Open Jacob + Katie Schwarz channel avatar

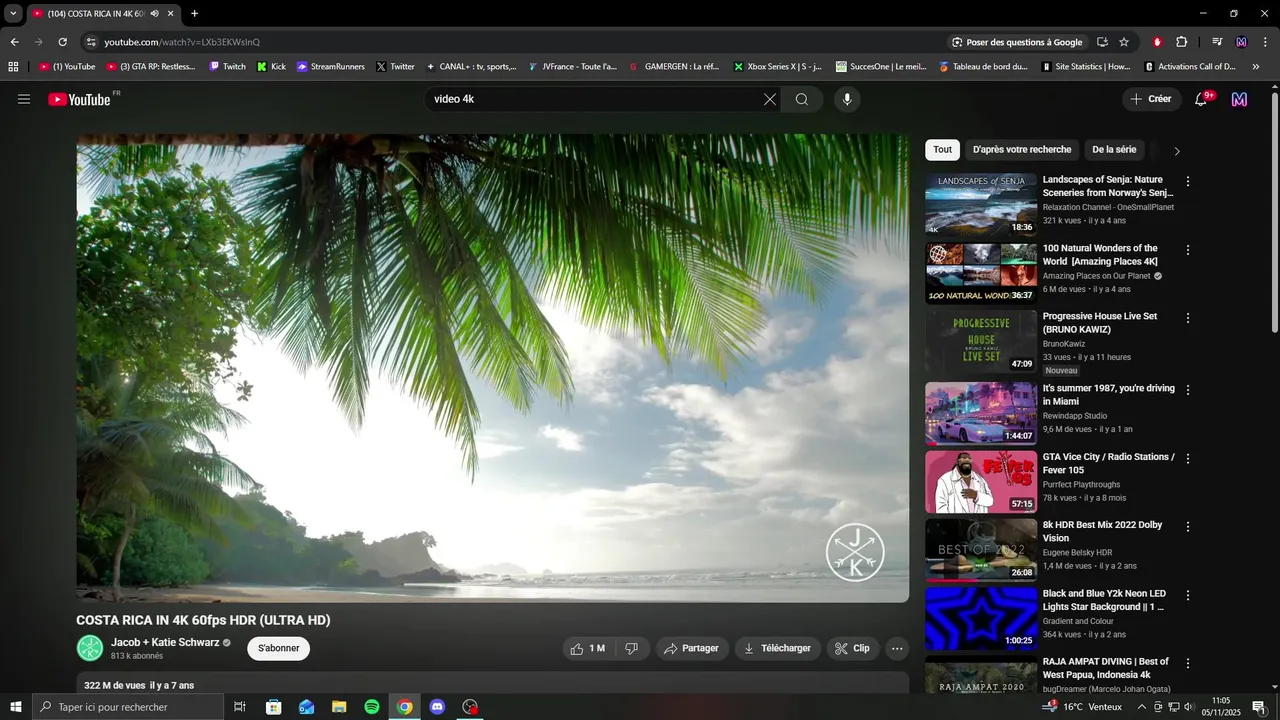90,648
